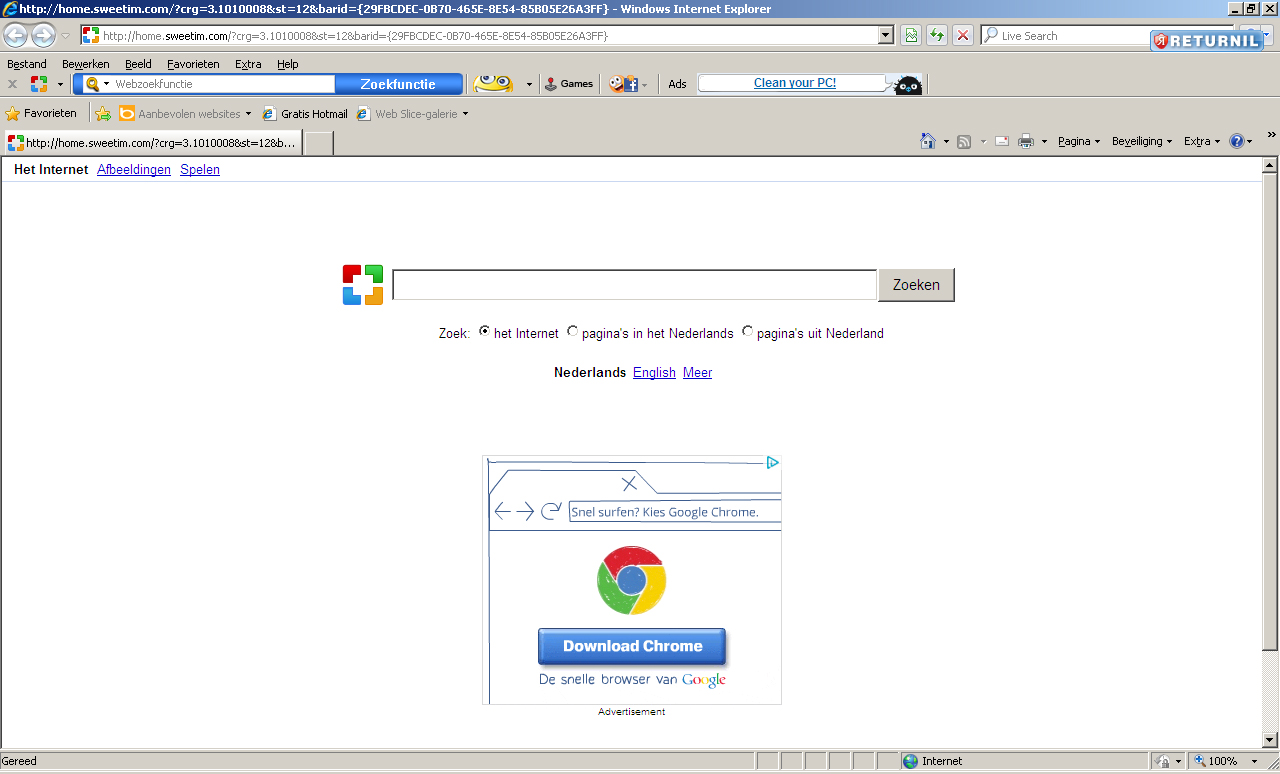This screenshot has width=1280, height=774.
Task: Click the yellow smiley emoticon toolbar icon
Action: coord(493,84)
